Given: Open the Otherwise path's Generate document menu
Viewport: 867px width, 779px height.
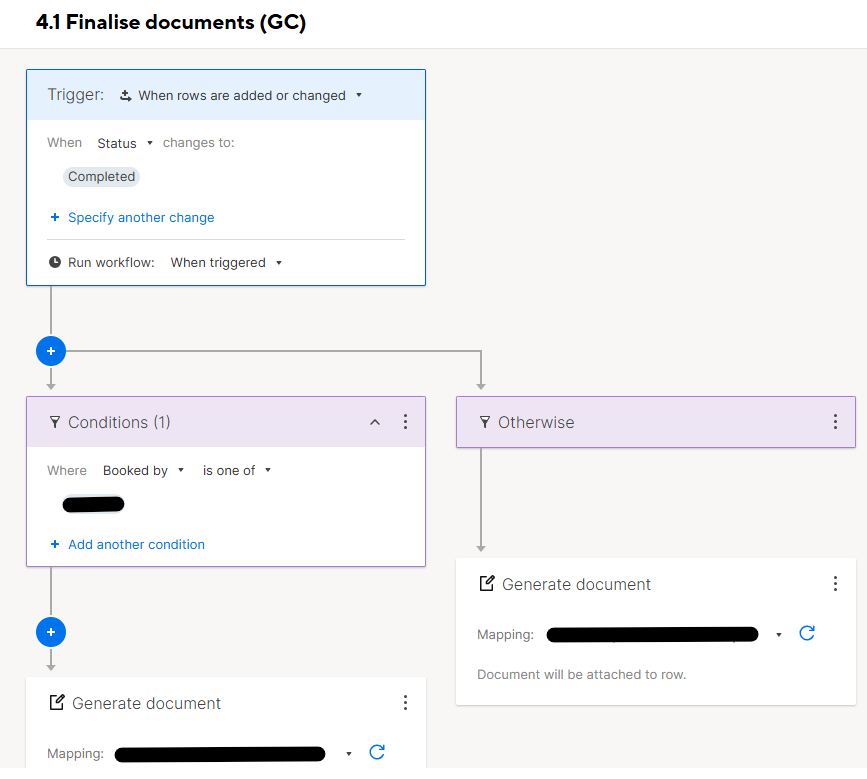Looking at the screenshot, I should (835, 584).
